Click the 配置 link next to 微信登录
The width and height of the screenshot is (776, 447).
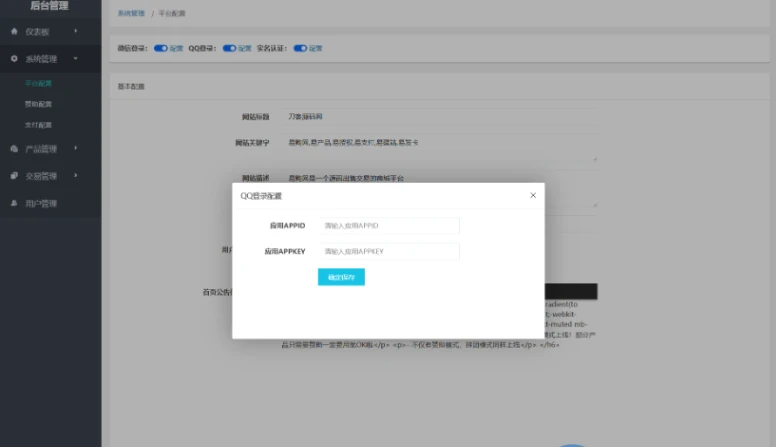point(176,48)
